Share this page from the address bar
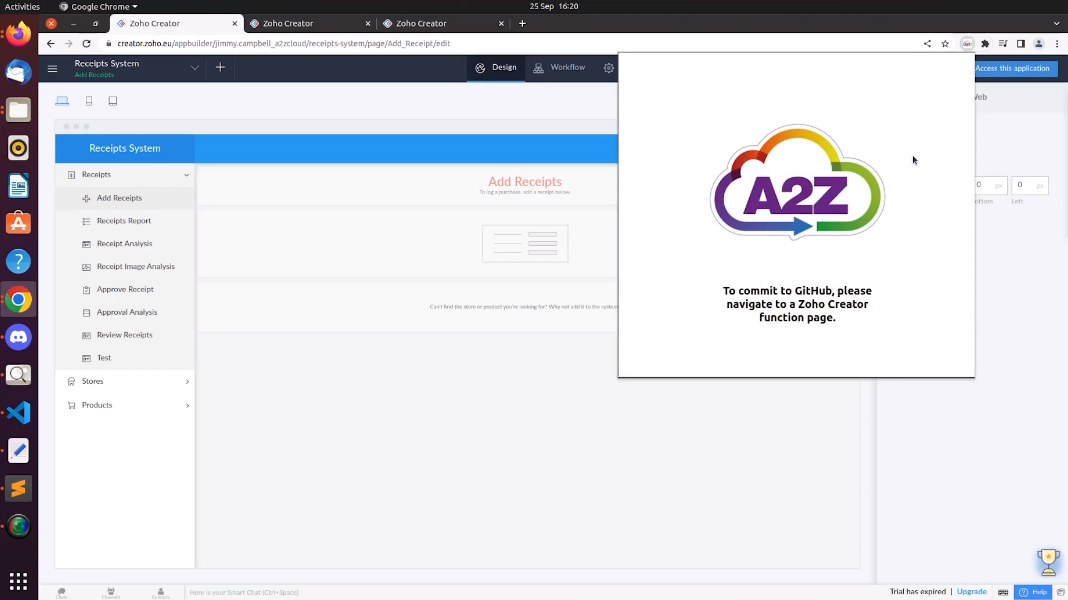 [927, 44]
